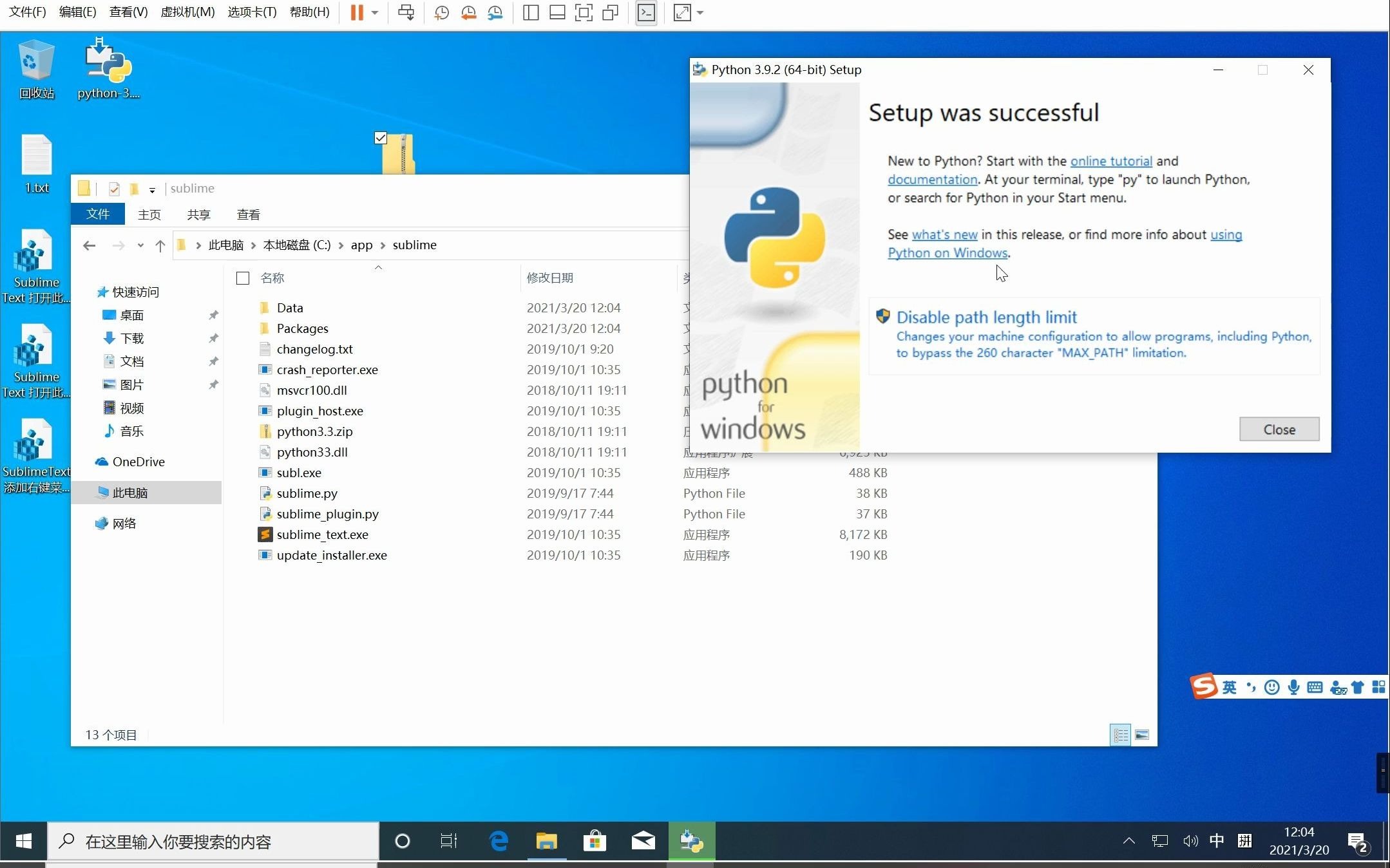Click the sublime_text.exe application file

tap(322, 534)
